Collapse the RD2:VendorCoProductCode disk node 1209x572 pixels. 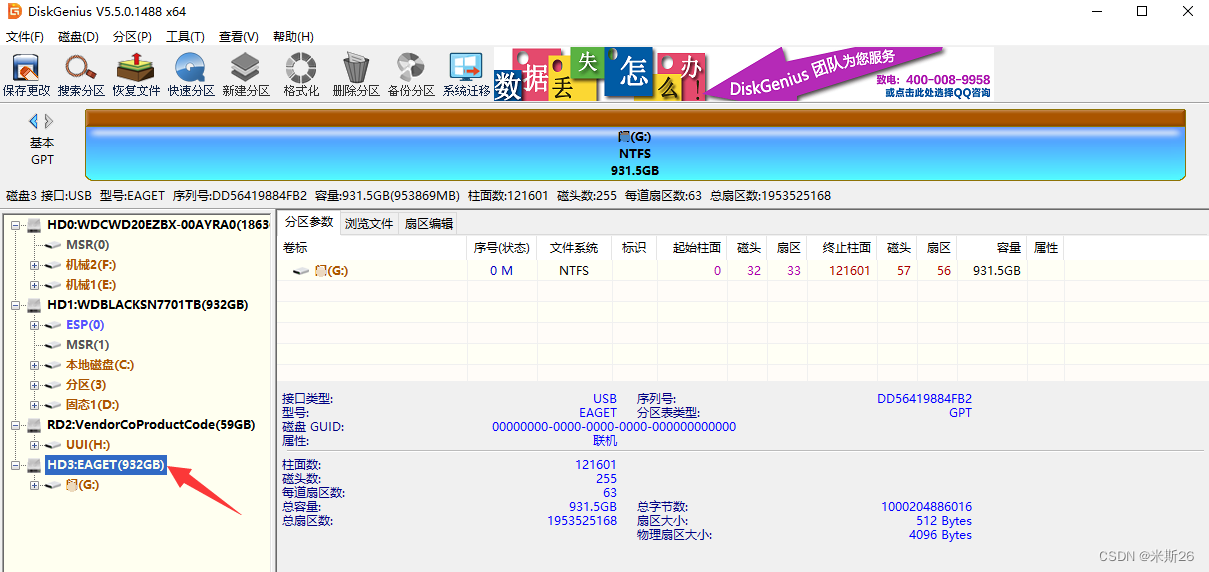tap(14, 425)
